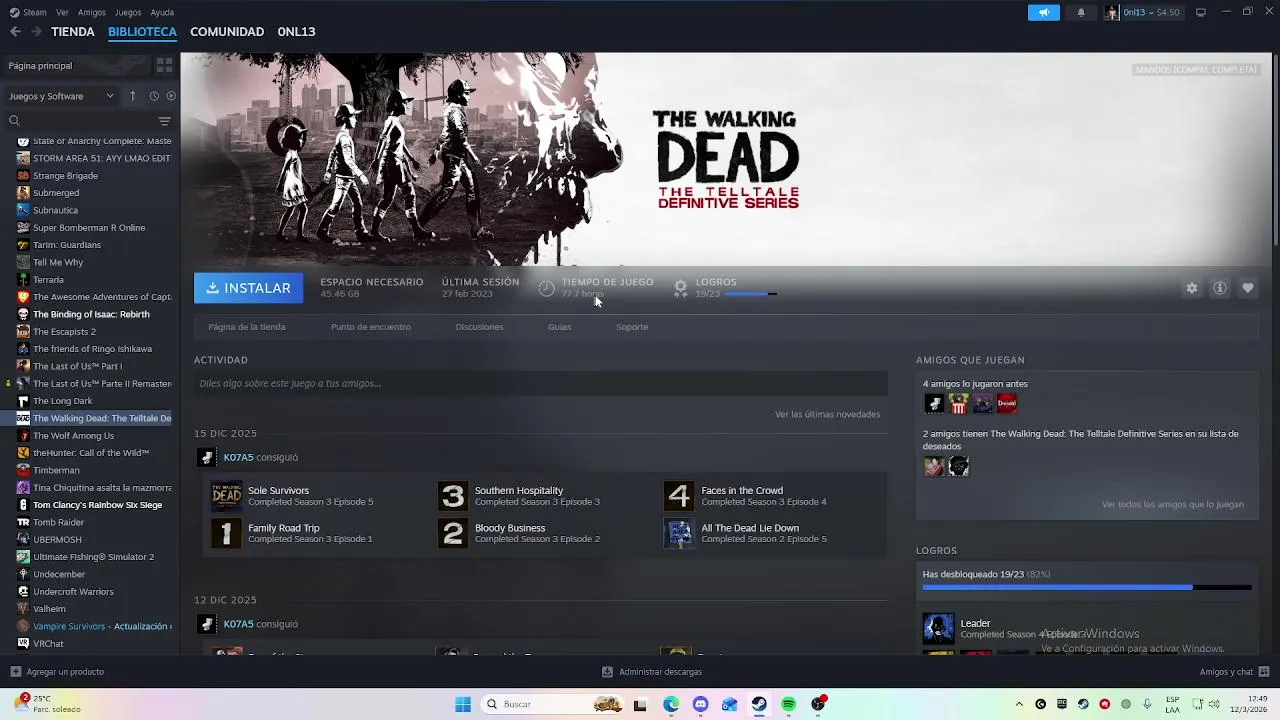Open Discord from the Windows taskbar
1280x720 pixels.
pyautogui.click(x=700, y=704)
